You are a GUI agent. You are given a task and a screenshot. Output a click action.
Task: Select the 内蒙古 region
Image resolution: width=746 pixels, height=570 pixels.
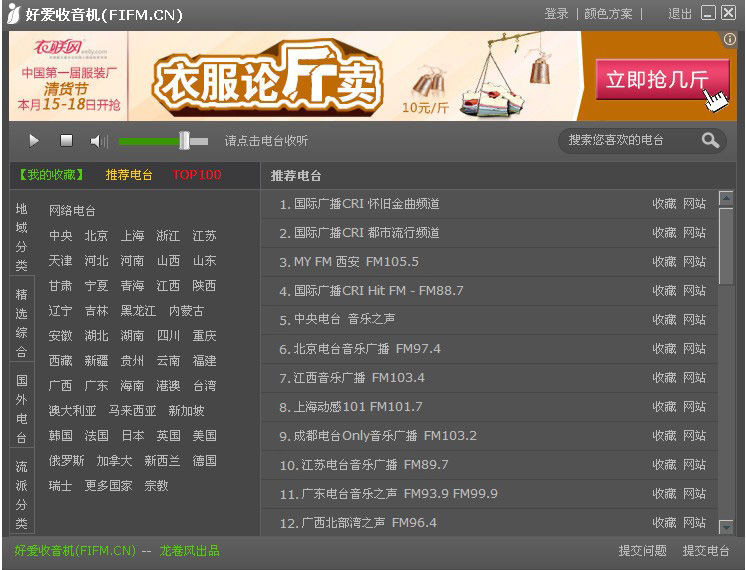(186, 311)
